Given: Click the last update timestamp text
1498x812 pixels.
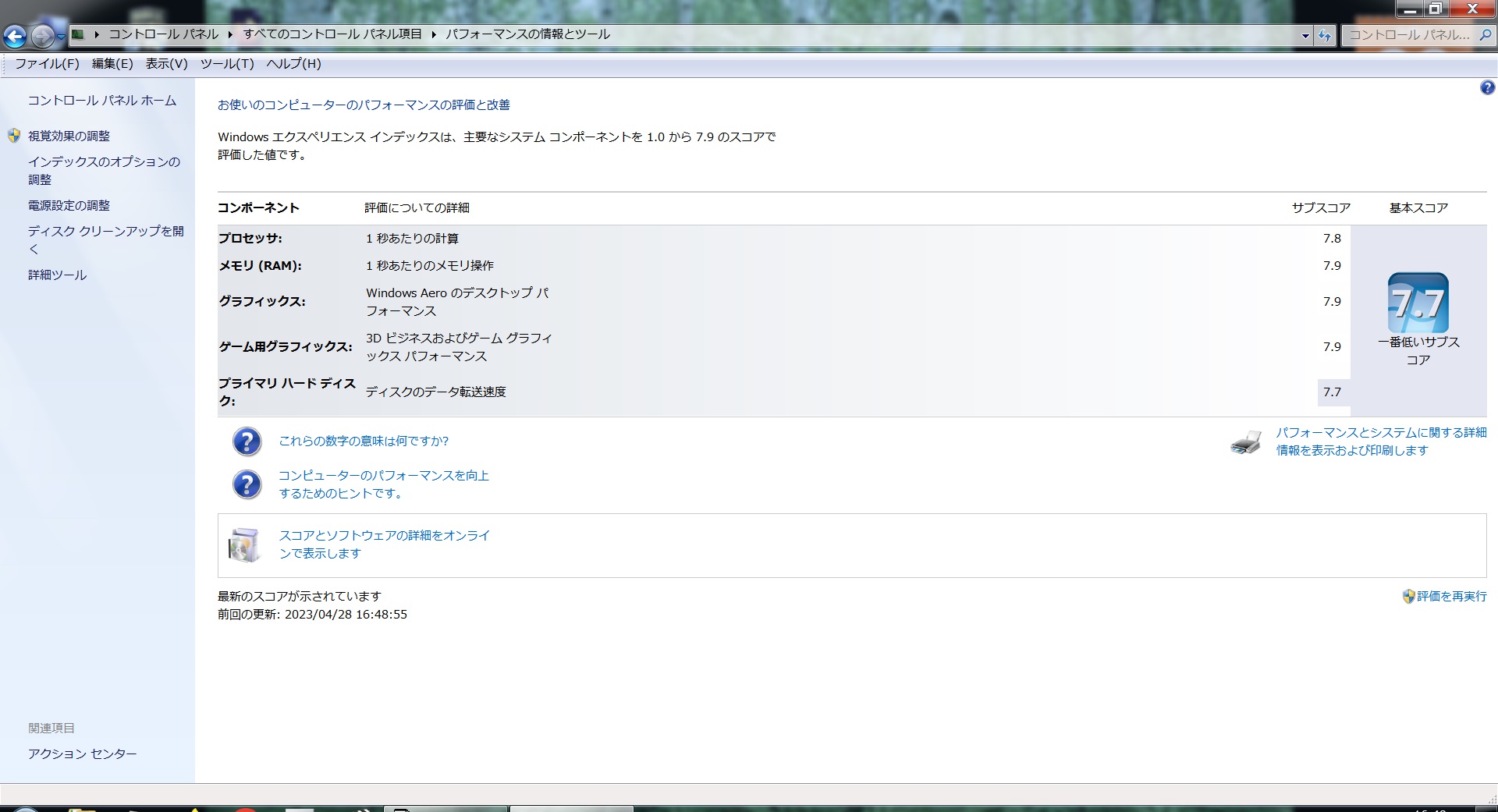Looking at the screenshot, I should (312, 615).
